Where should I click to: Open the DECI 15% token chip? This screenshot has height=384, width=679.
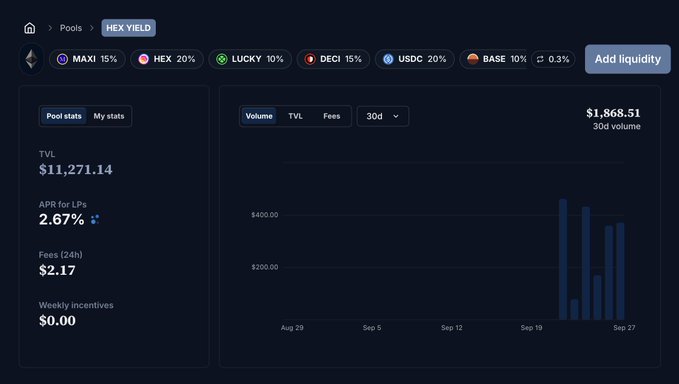coord(333,59)
